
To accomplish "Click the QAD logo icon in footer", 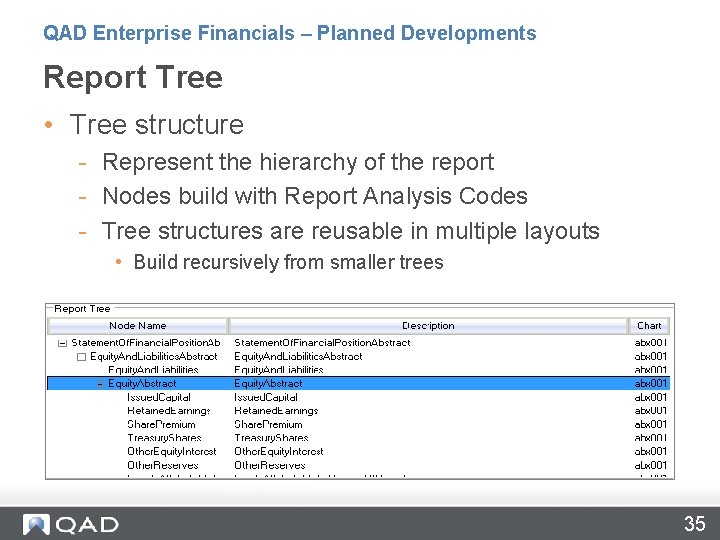I will click(x=36, y=524).
